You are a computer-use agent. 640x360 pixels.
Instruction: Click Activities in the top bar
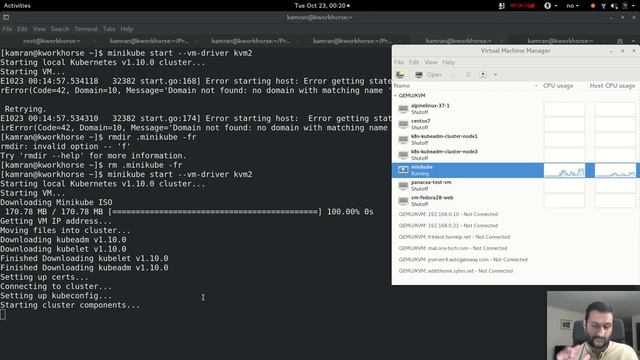tap(17, 6)
